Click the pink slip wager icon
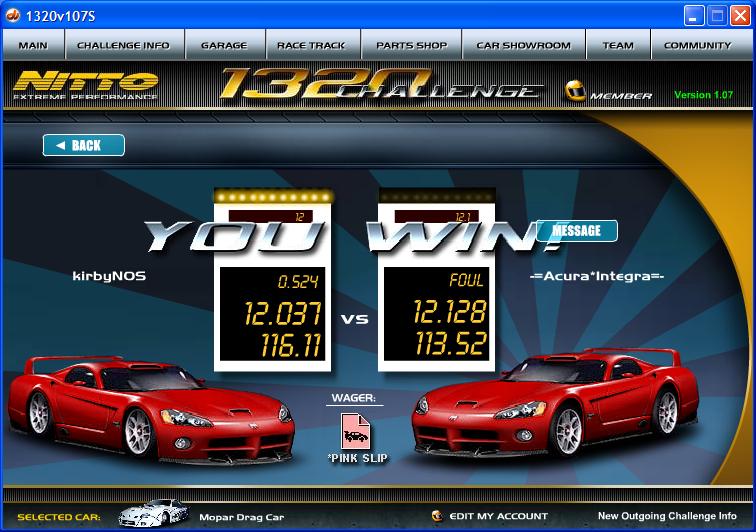 [x=356, y=431]
